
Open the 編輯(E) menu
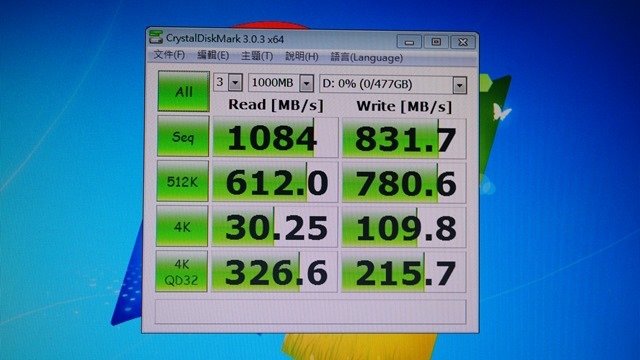point(213,55)
